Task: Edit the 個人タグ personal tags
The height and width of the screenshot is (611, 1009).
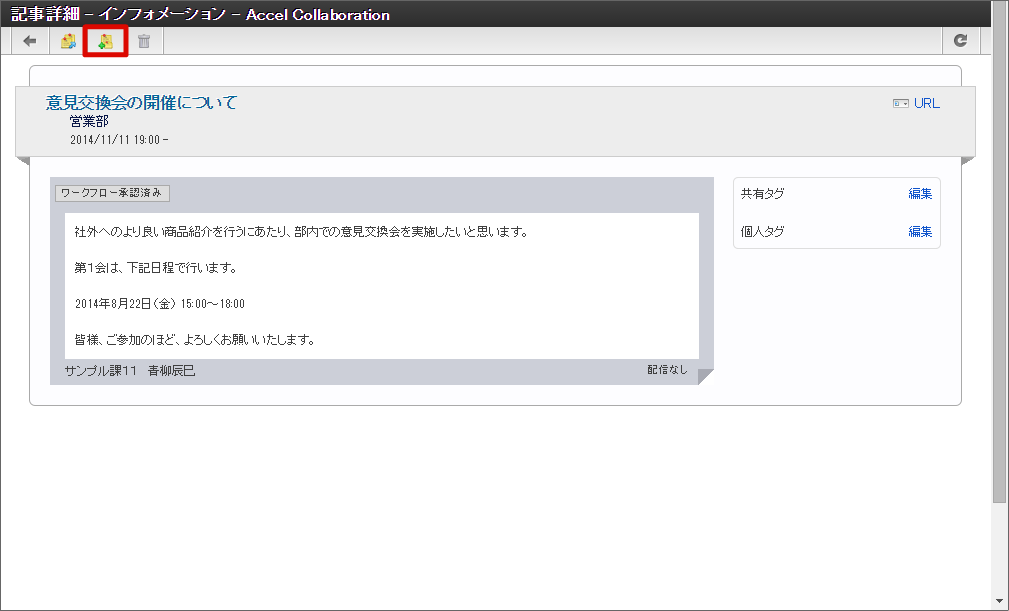Action: [919, 230]
